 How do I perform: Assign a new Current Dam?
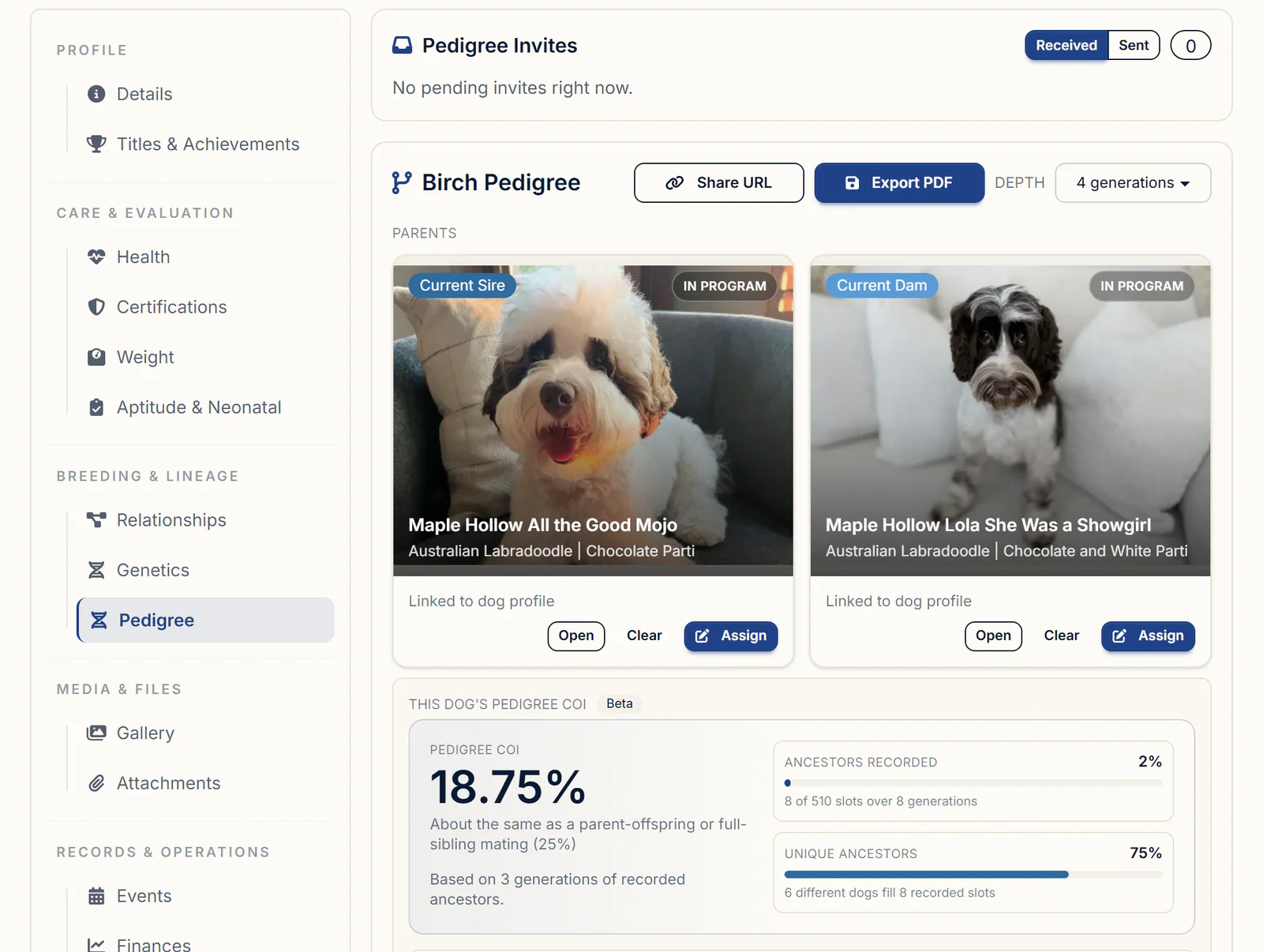coord(1148,635)
